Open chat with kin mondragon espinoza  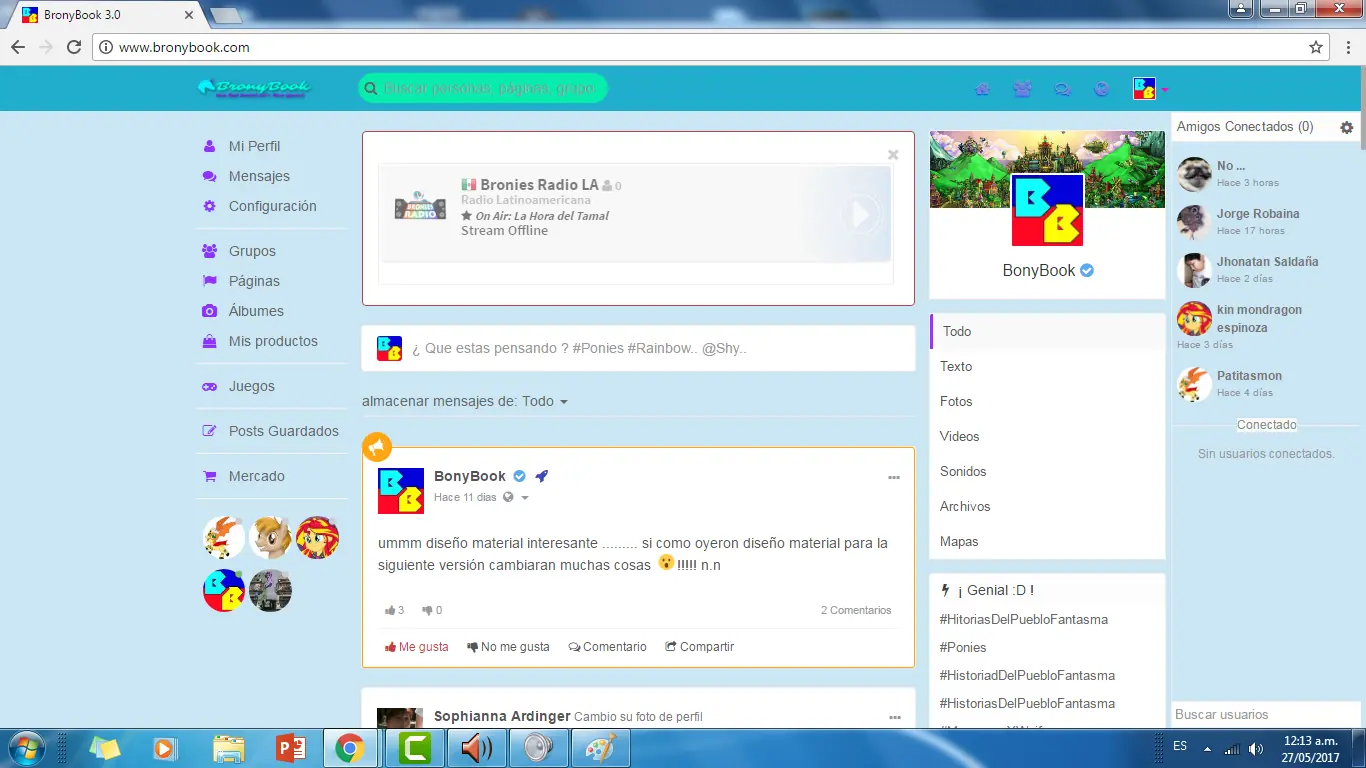1267,325
